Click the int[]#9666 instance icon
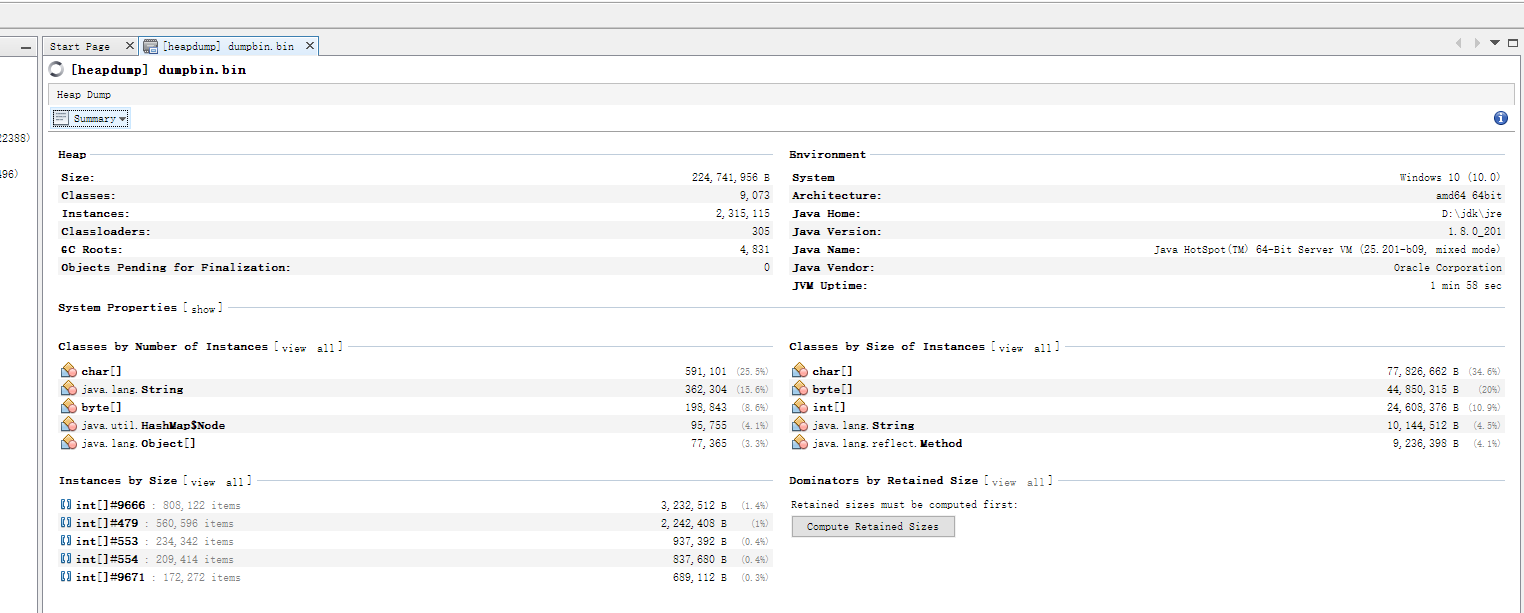Screen dimensions: 1524x613 pos(66,505)
